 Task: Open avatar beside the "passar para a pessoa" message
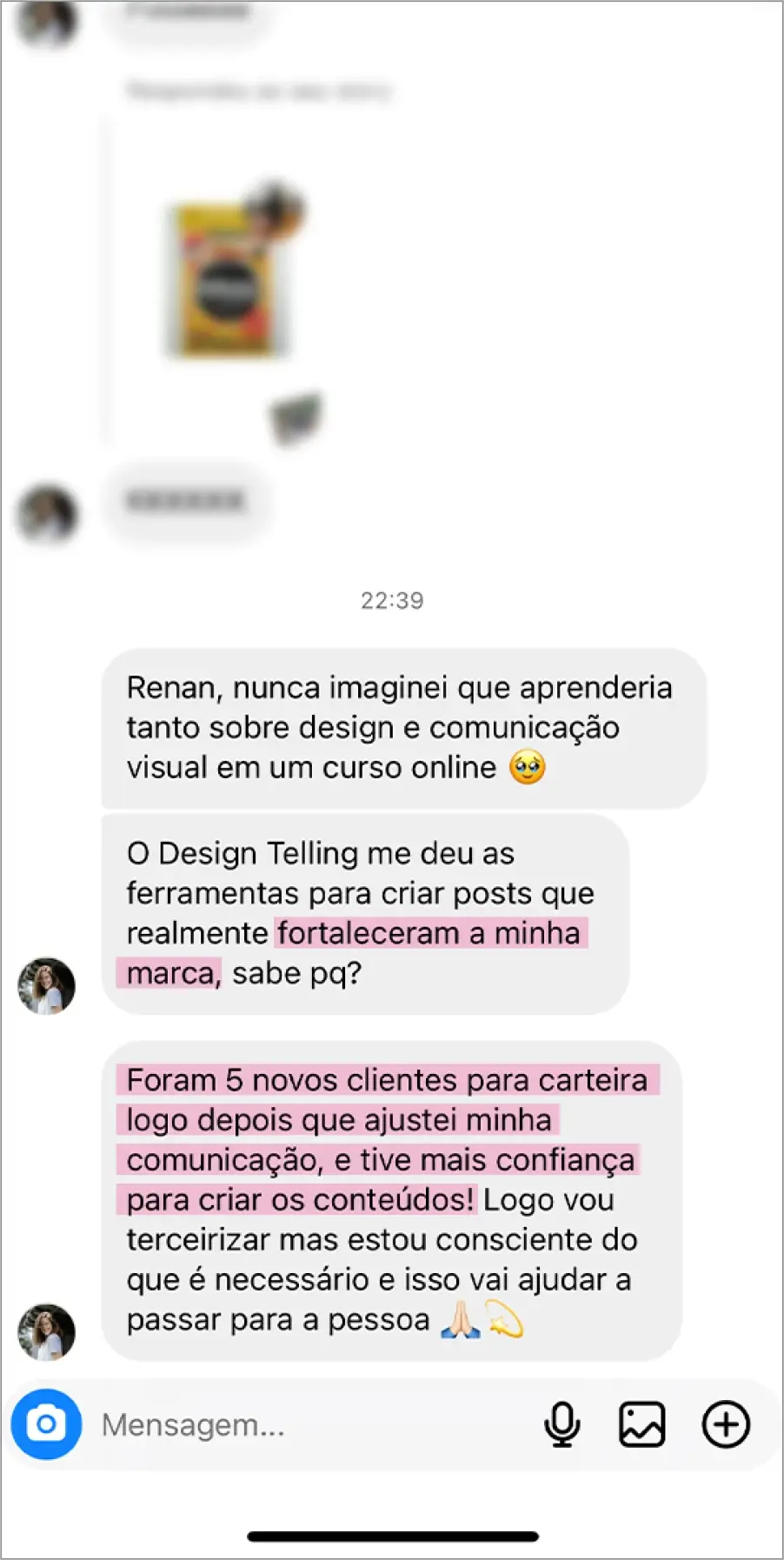[47, 1331]
